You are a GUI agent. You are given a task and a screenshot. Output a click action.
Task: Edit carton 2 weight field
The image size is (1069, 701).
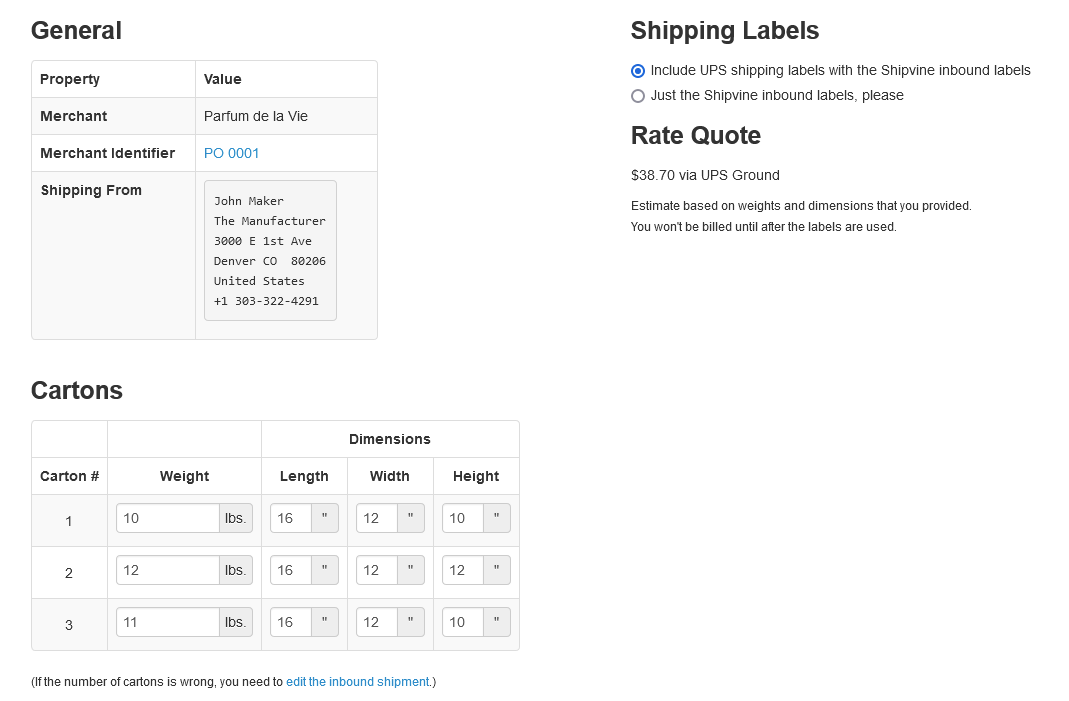click(x=168, y=570)
